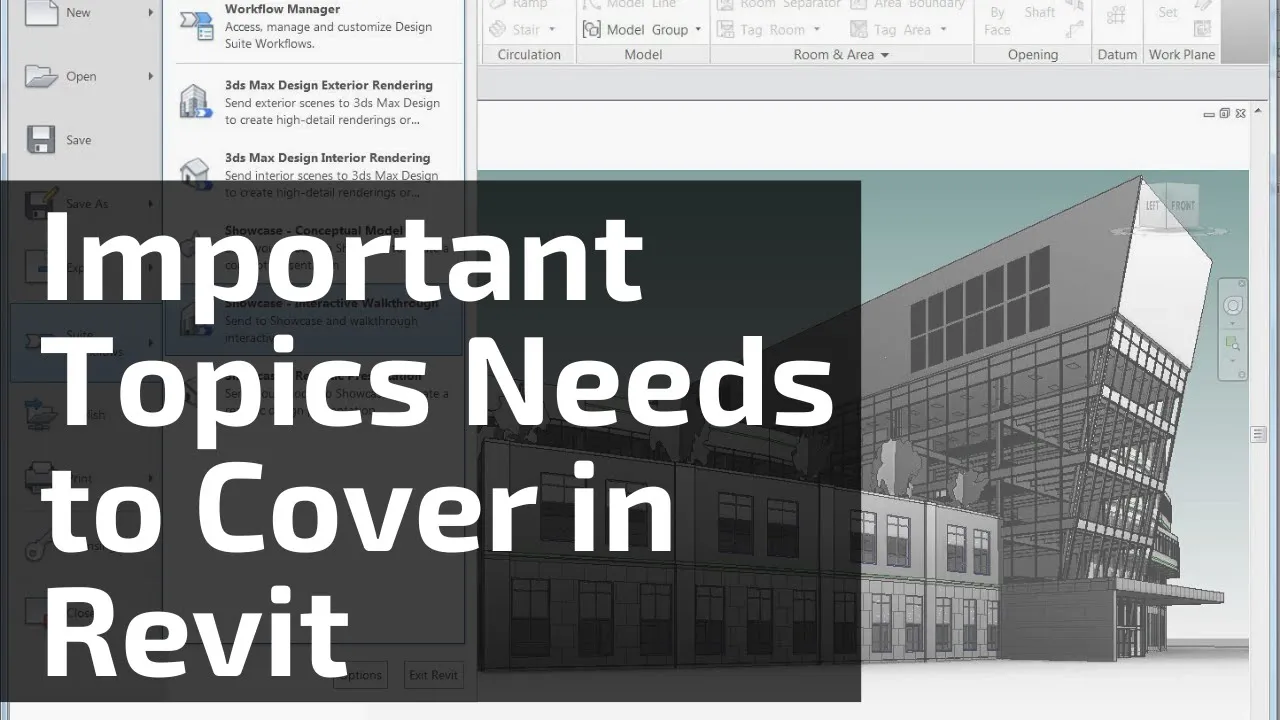Click the Datum grid icon

point(1117,15)
